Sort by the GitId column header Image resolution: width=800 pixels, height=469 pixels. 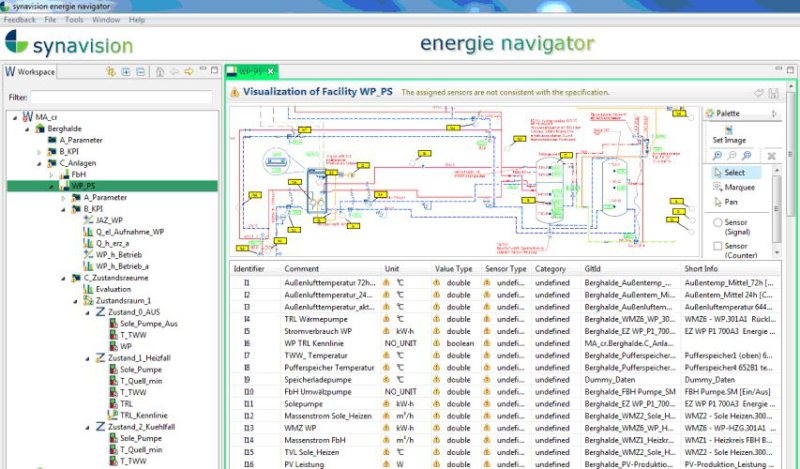(x=592, y=268)
